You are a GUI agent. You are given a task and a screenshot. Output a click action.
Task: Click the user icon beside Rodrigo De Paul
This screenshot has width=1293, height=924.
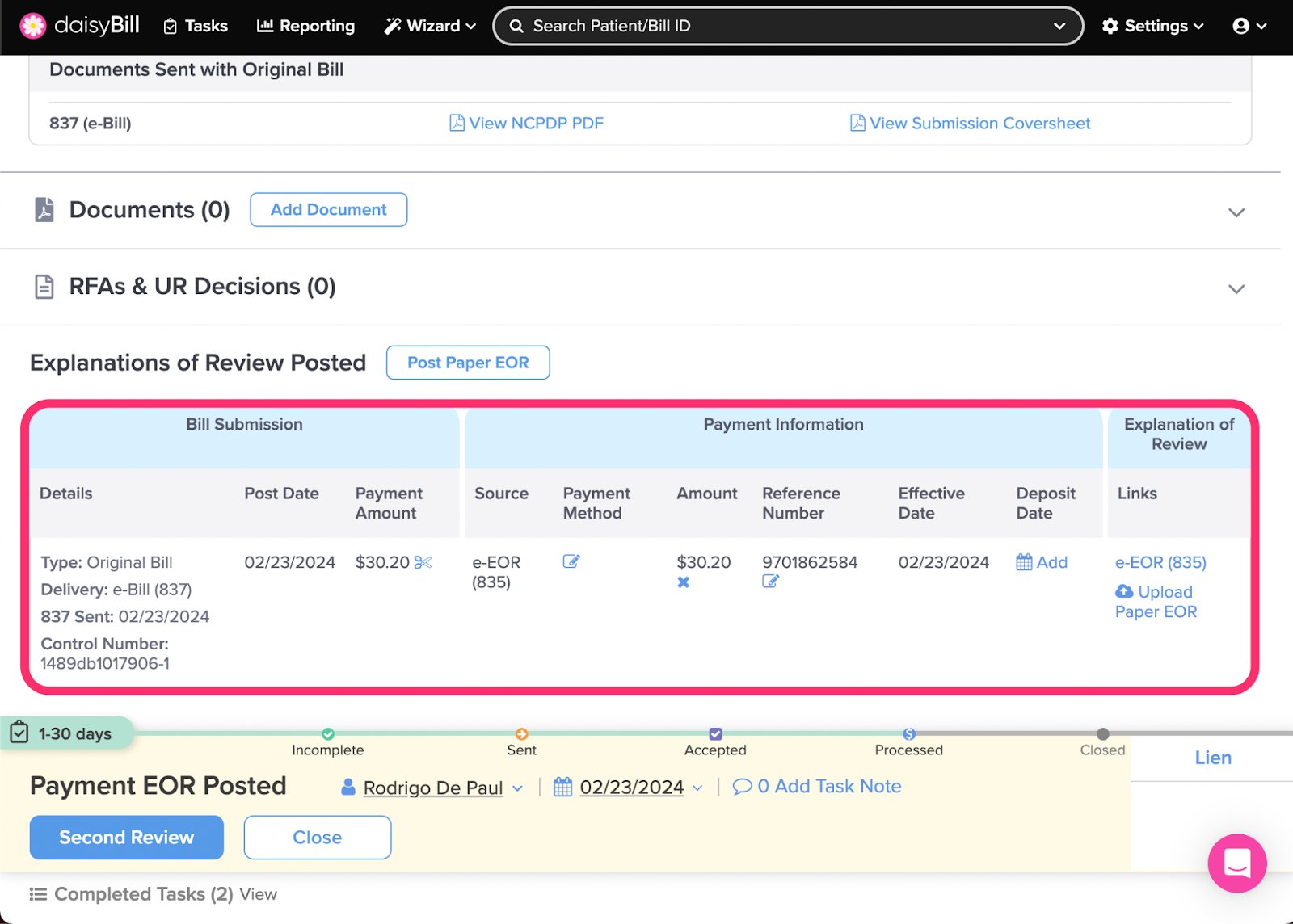pyautogui.click(x=348, y=787)
